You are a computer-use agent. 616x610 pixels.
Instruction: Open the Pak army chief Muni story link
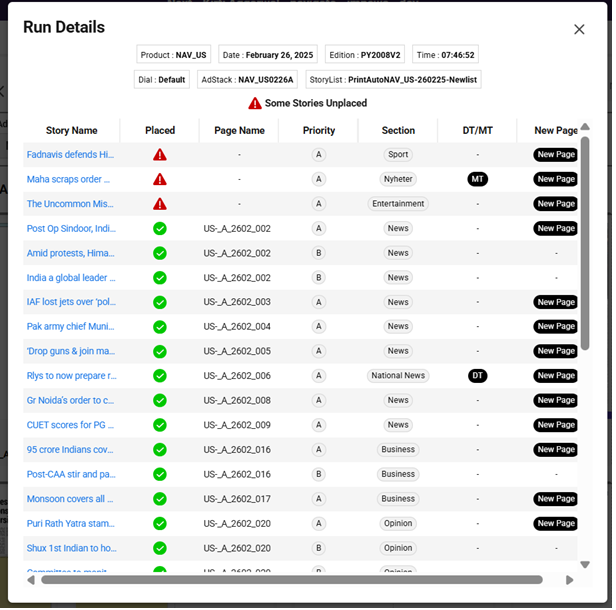[x=70, y=327]
